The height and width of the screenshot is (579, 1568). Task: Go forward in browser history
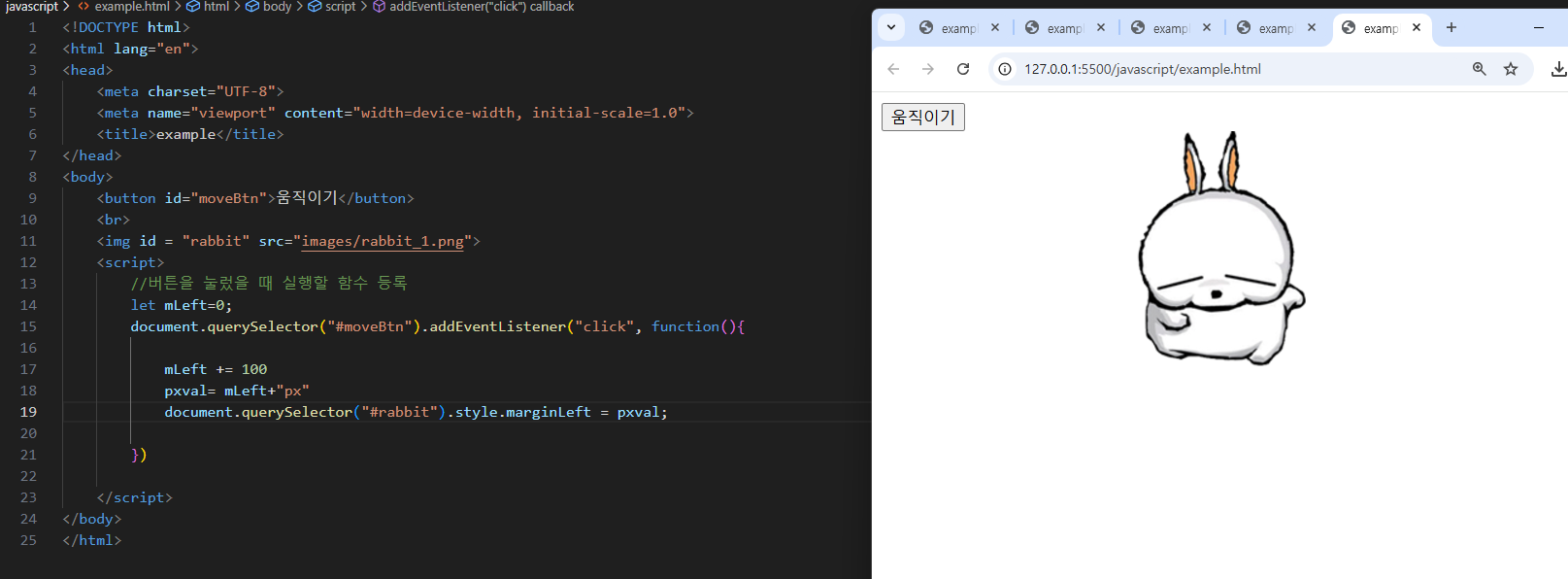point(928,69)
